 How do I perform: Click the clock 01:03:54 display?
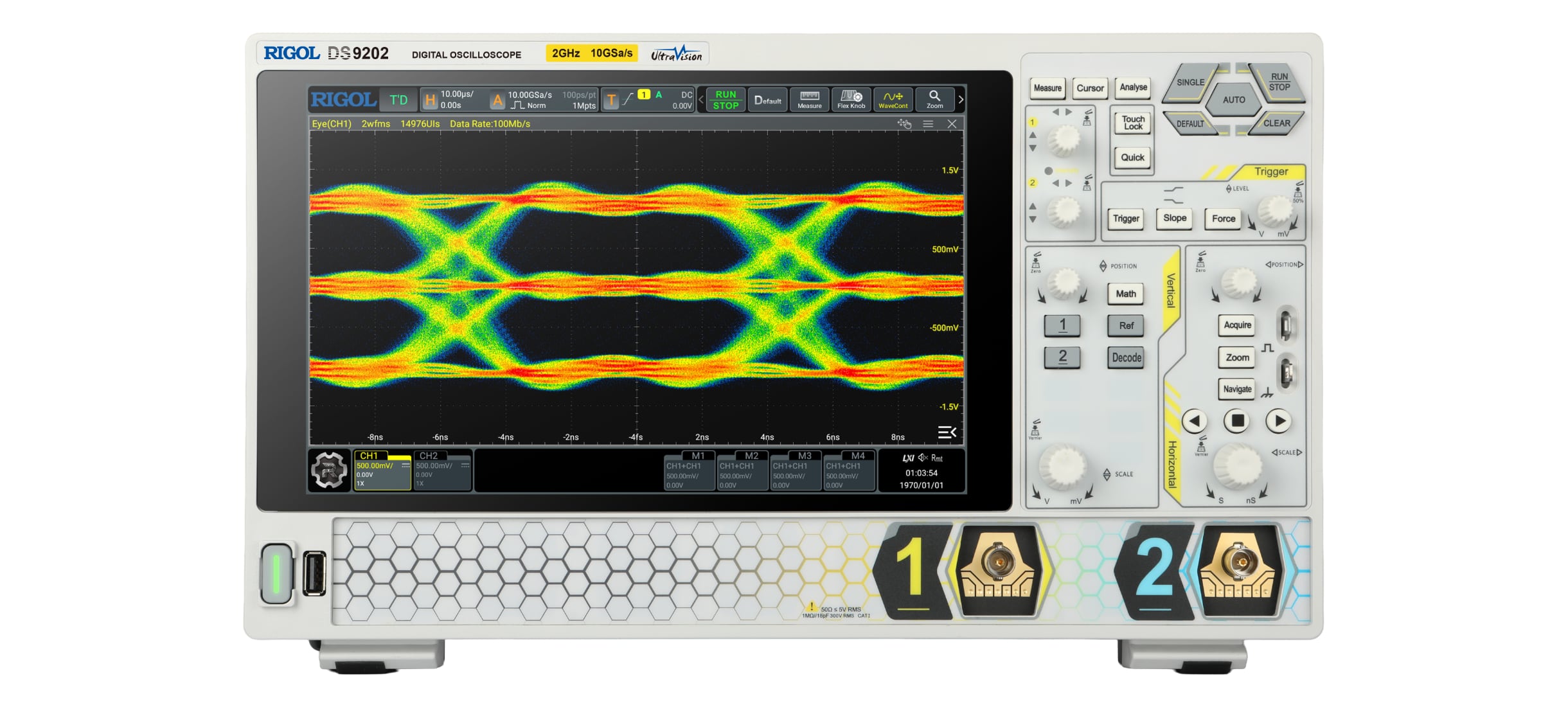click(922, 473)
